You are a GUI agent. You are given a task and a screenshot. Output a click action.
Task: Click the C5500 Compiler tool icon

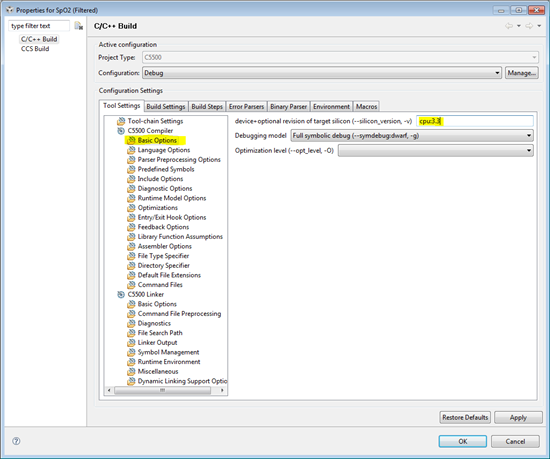[121, 131]
